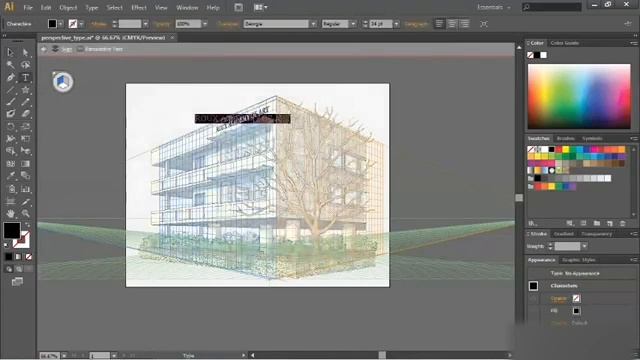Open the stroke color dropdown in control bar
This screenshot has height=360, width=640.
pos(81,24)
